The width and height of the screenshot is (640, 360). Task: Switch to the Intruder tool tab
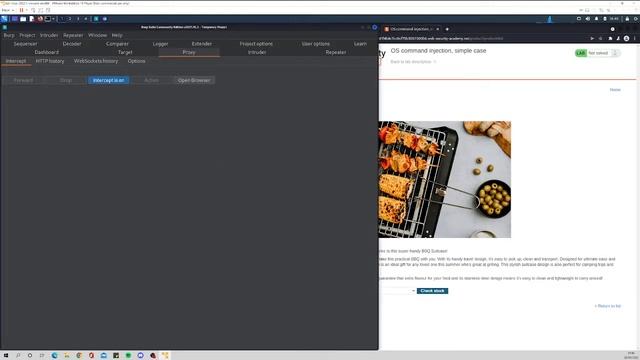click(257, 52)
